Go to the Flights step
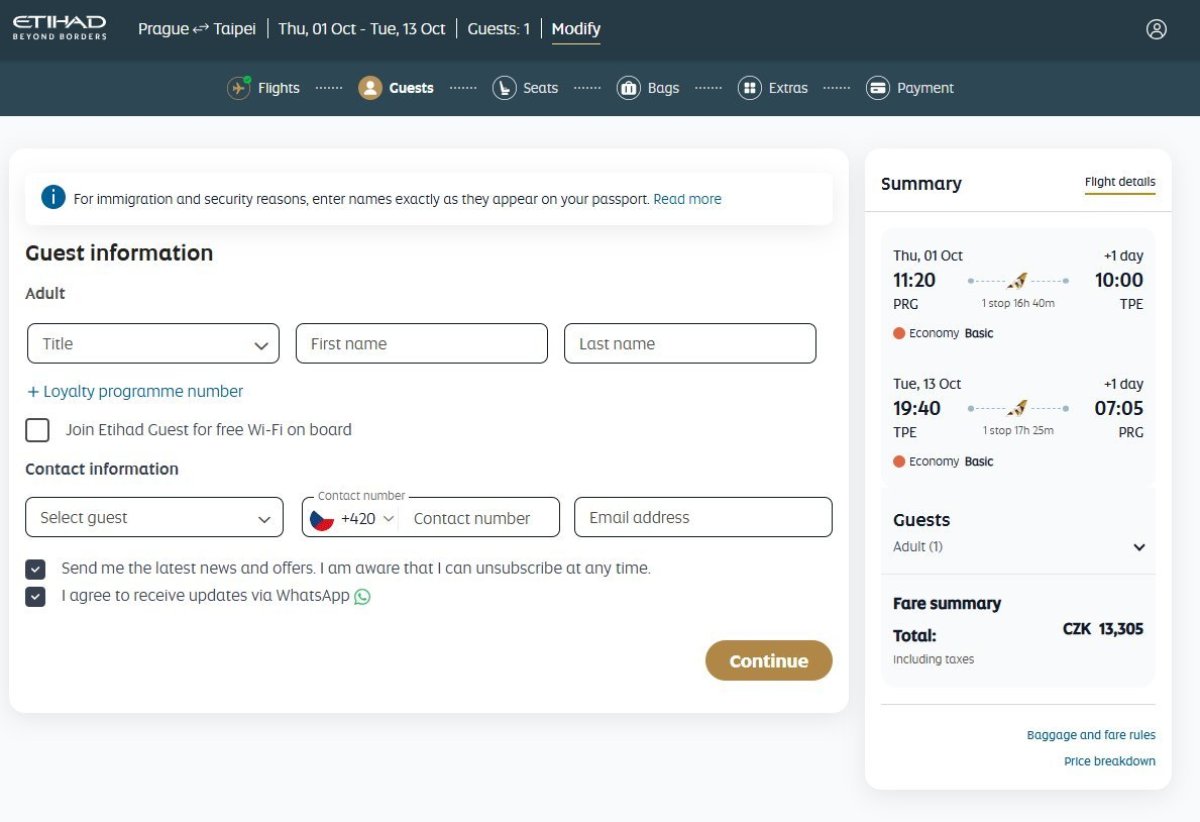The height and width of the screenshot is (822, 1200). [279, 88]
